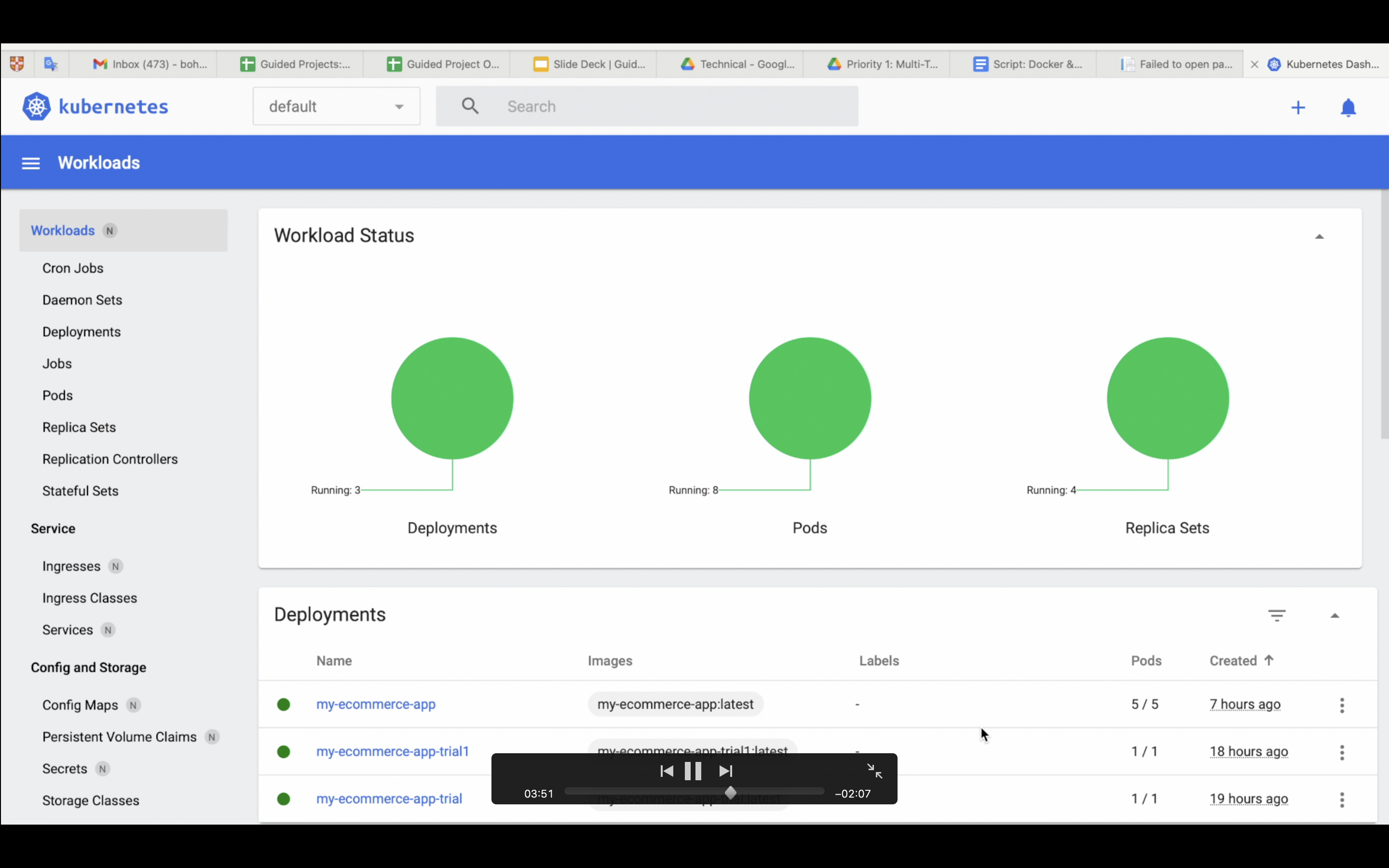
Task: Pause the video playback
Action: (693, 771)
